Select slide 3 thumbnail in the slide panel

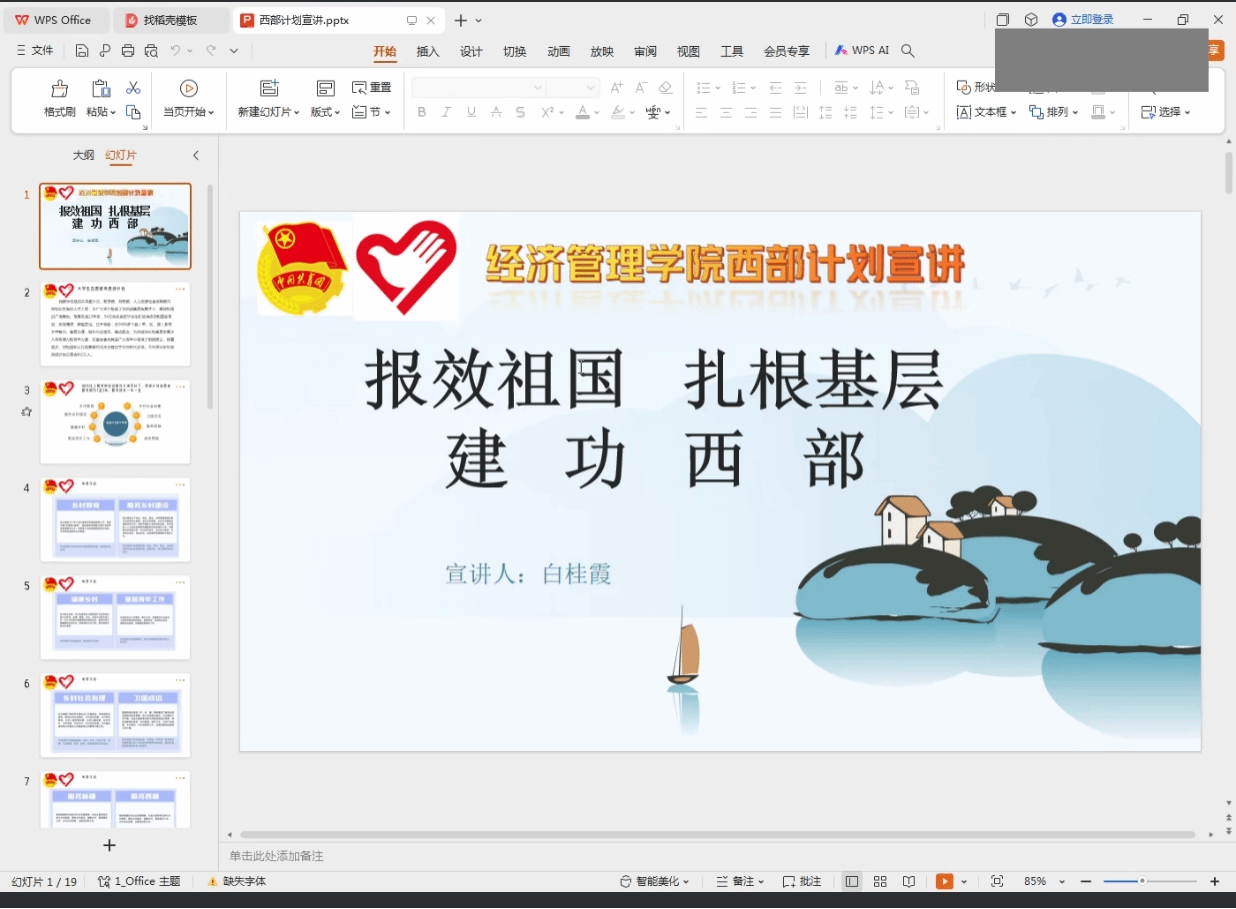(x=115, y=421)
